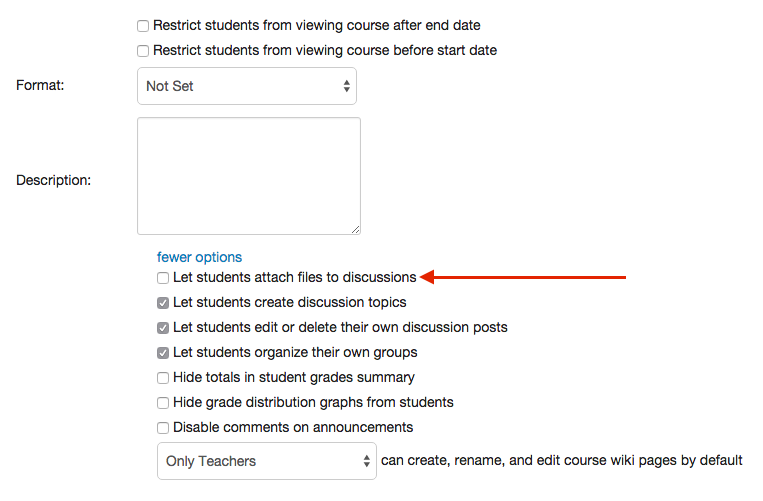The image size is (763, 501).
Task: Click the Hide grade distribution graphs label text
Action: click(x=313, y=403)
